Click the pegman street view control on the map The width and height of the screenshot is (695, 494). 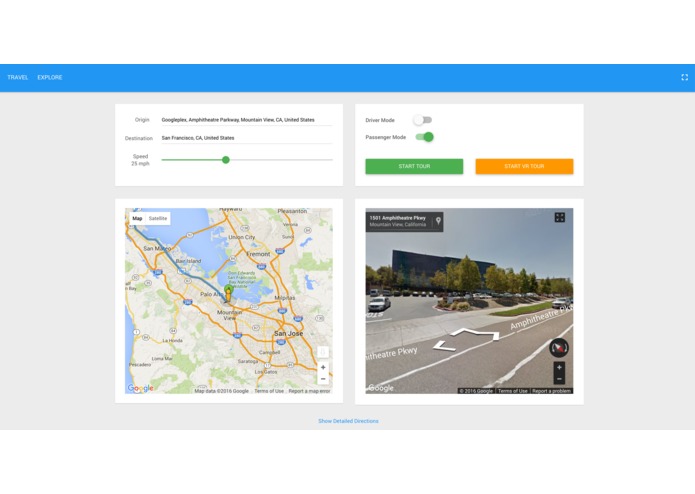coord(323,352)
